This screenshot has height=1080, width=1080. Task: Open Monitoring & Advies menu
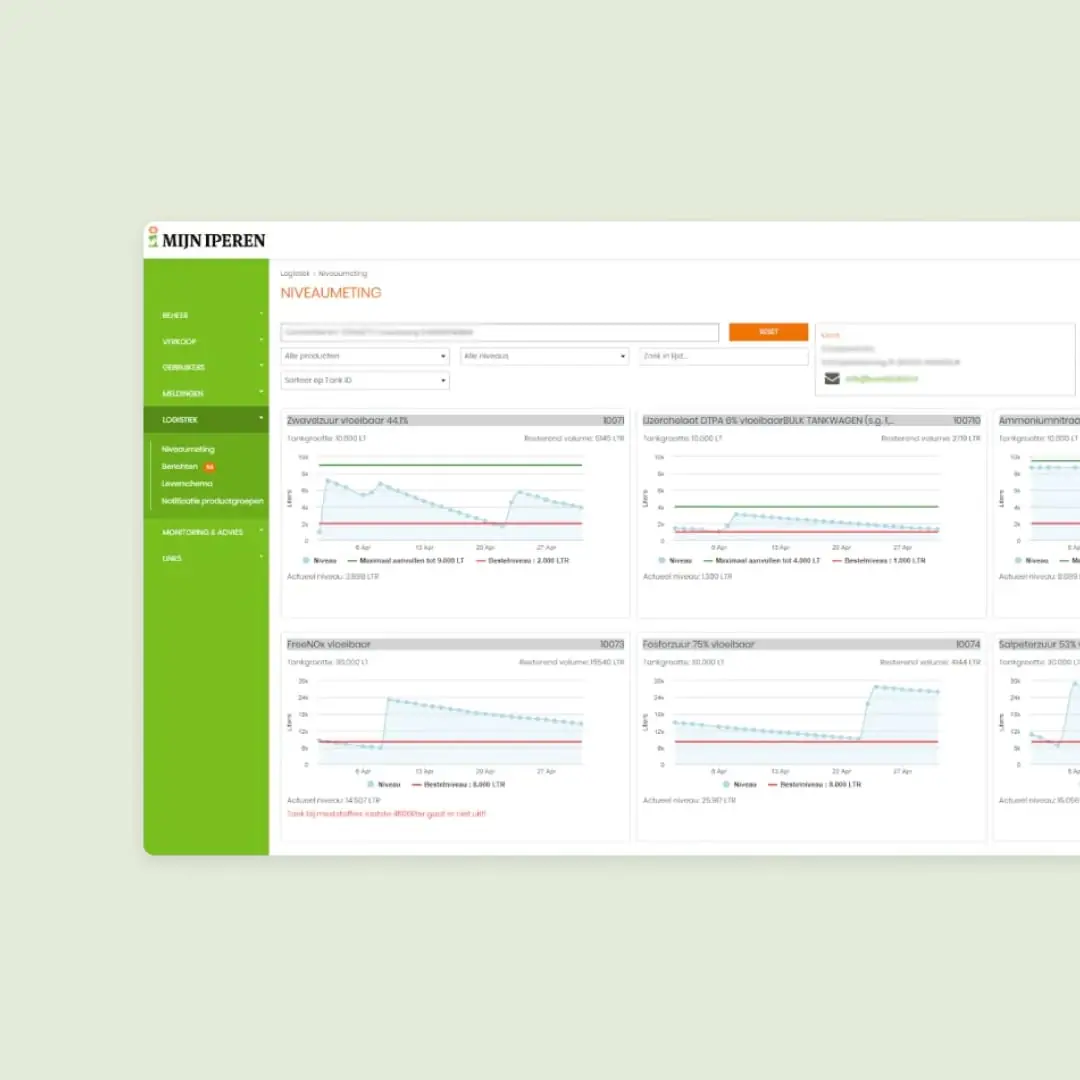(x=205, y=532)
